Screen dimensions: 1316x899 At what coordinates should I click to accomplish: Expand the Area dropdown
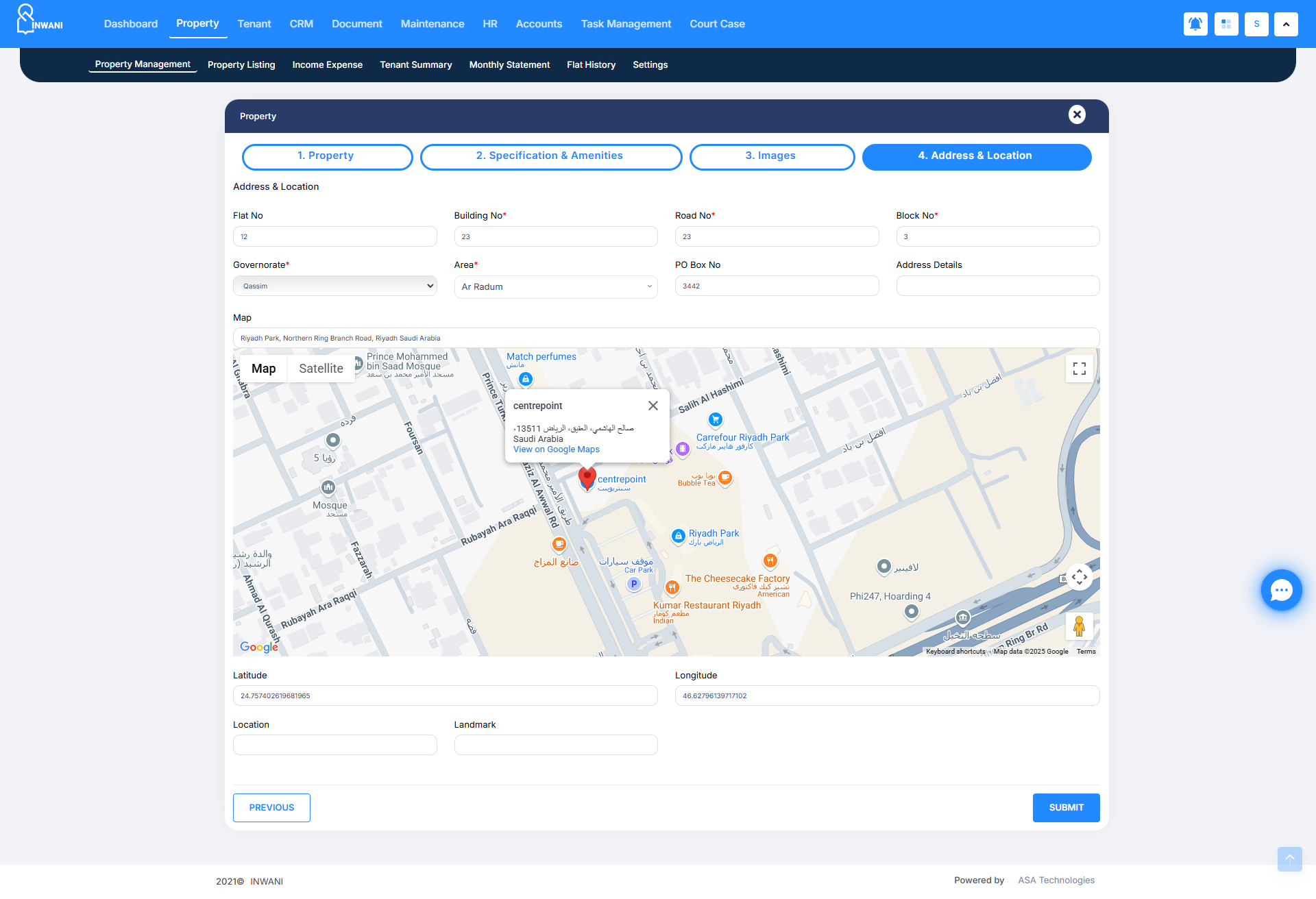[x=555, y=287]
